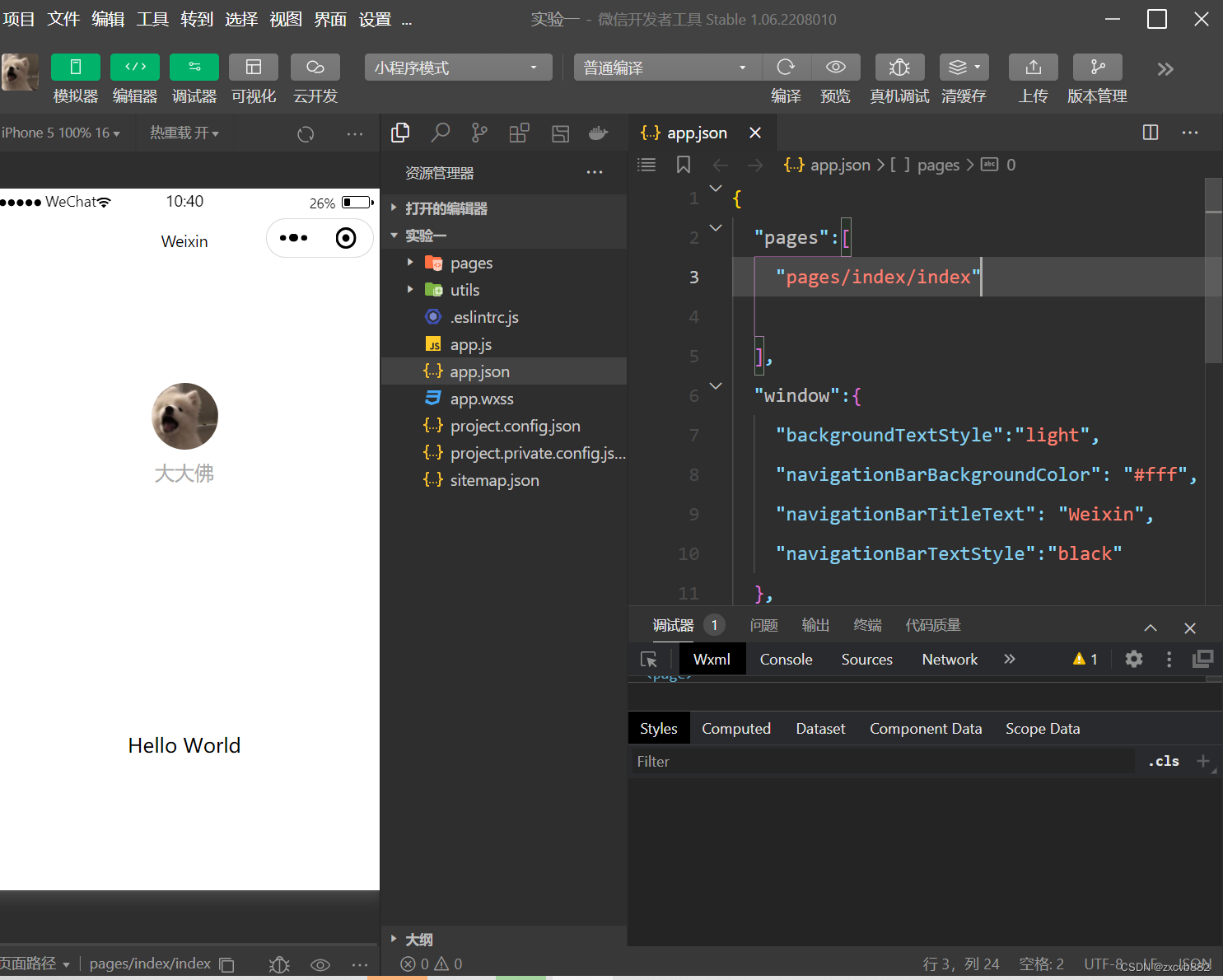Open the search panel icon

[441, 133]
